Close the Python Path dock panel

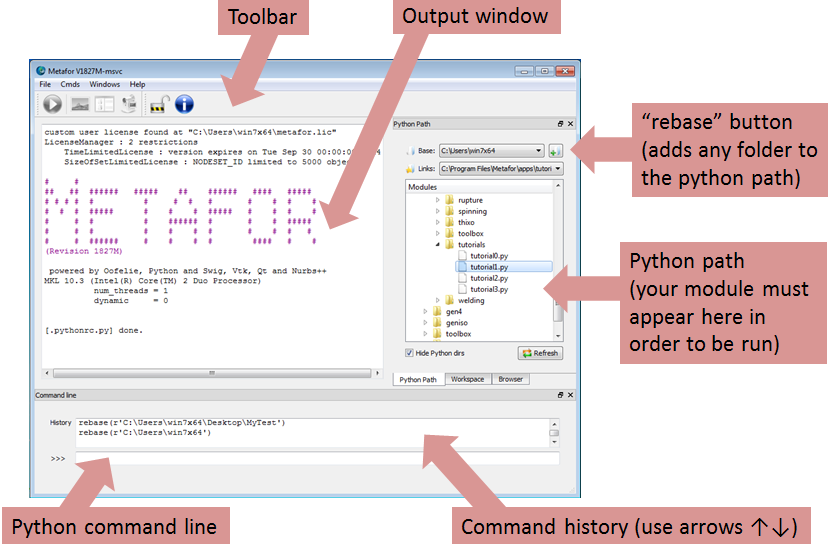tap(570, 124)
